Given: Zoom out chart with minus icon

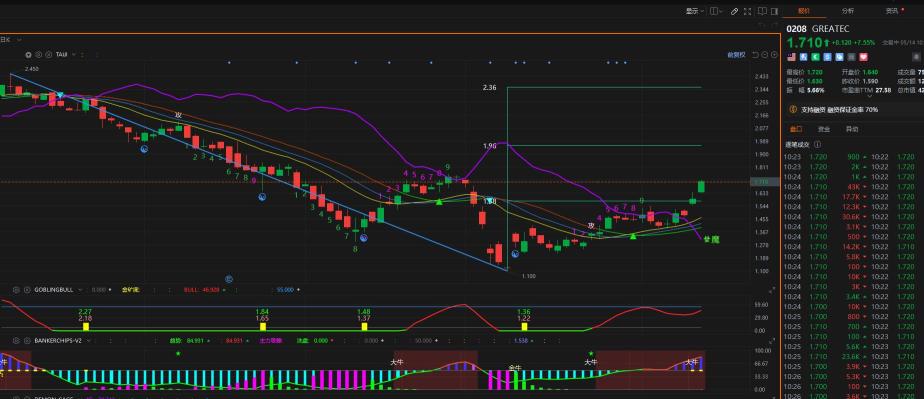Looking at the screenshot, I should (764, 55).
